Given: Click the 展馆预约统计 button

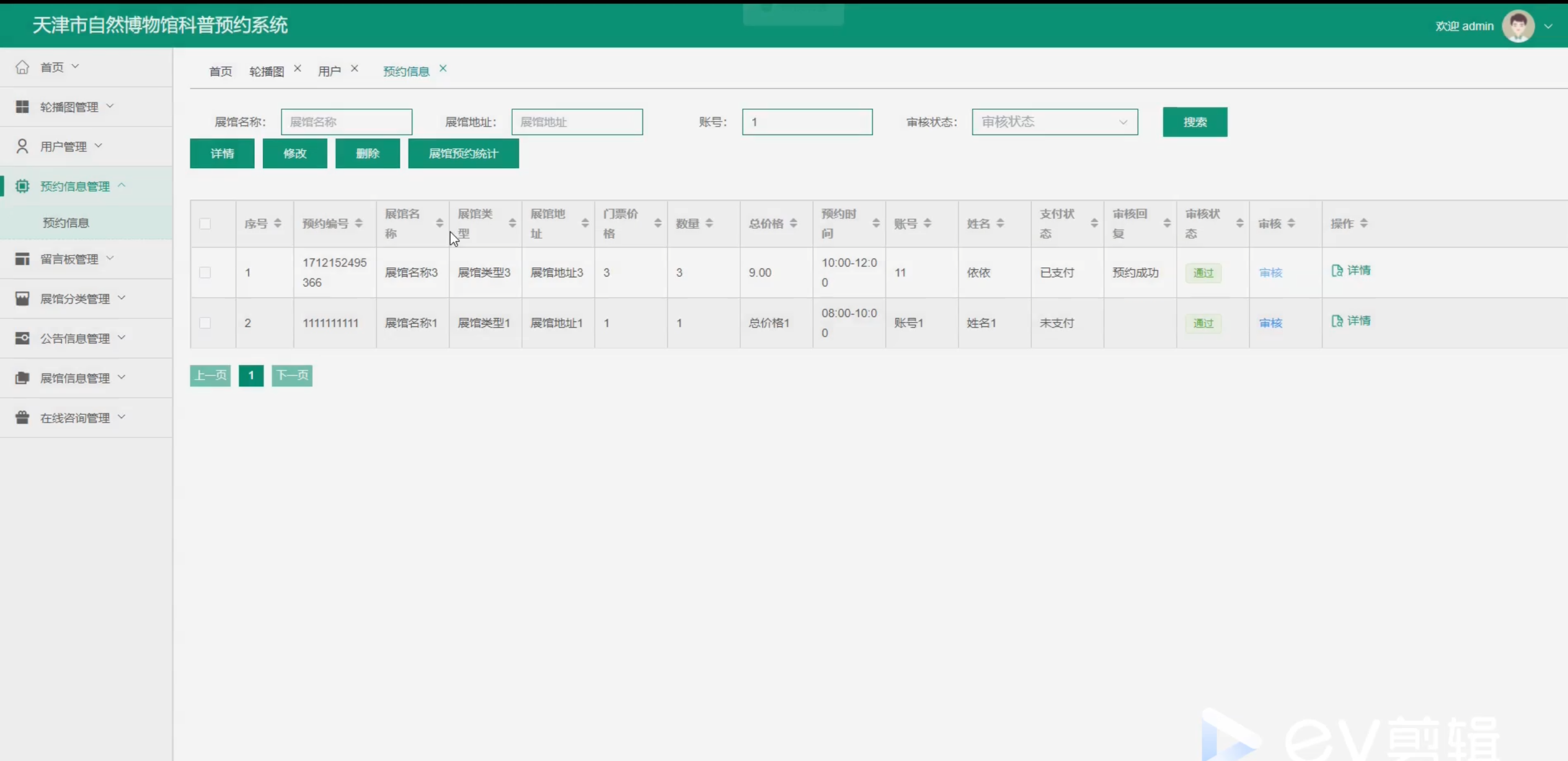Looking at the screenshot, I should 463,154.
